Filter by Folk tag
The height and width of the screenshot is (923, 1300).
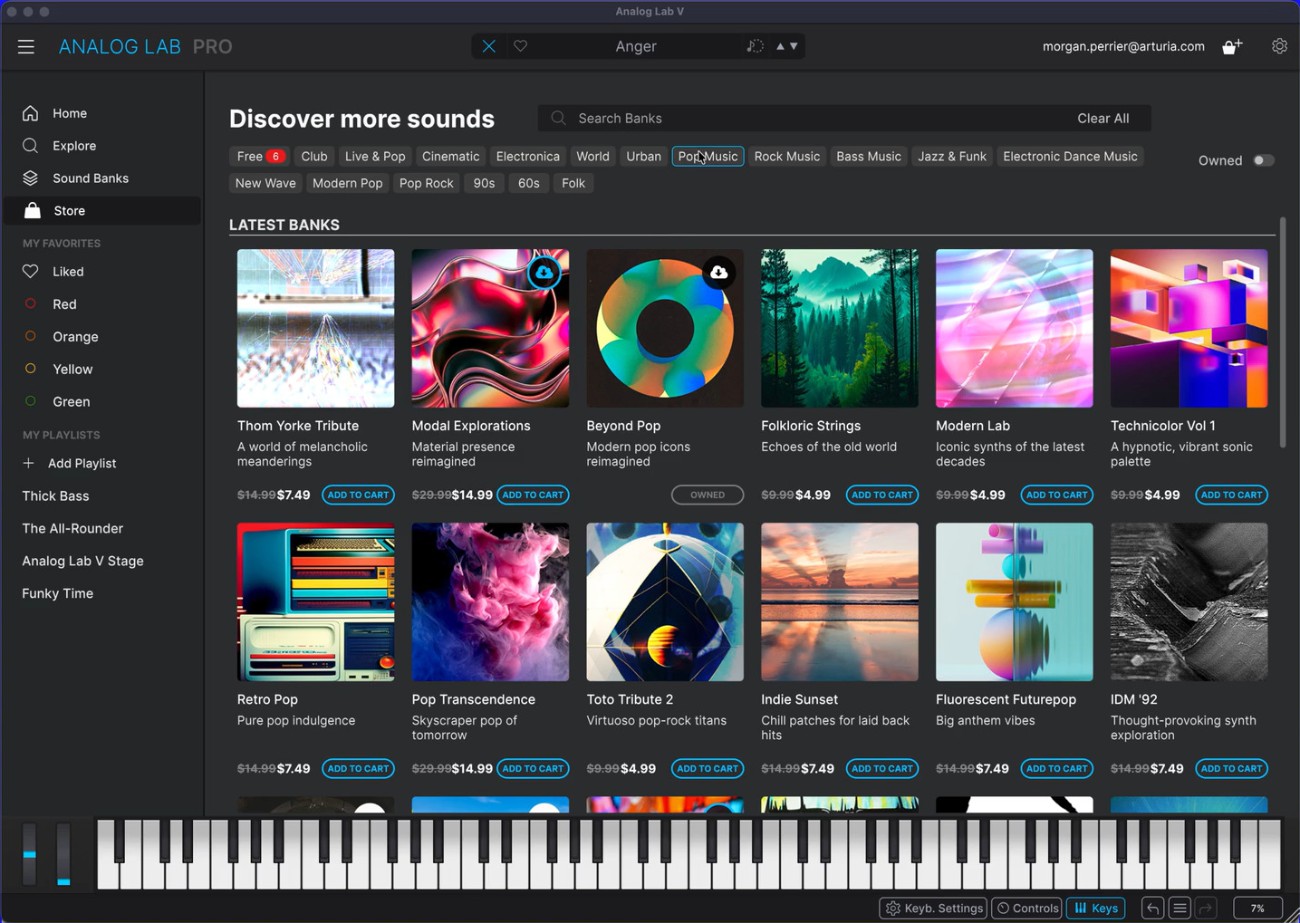click(x=574, y=183)
